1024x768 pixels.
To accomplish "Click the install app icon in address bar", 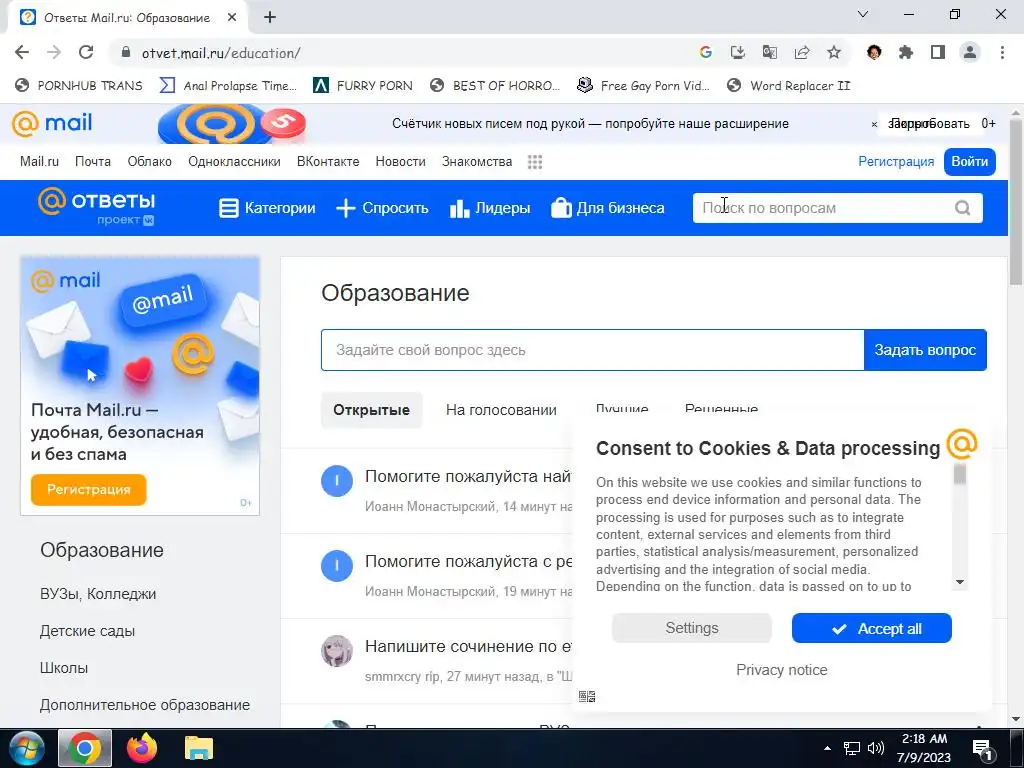I will pos(737,52).
